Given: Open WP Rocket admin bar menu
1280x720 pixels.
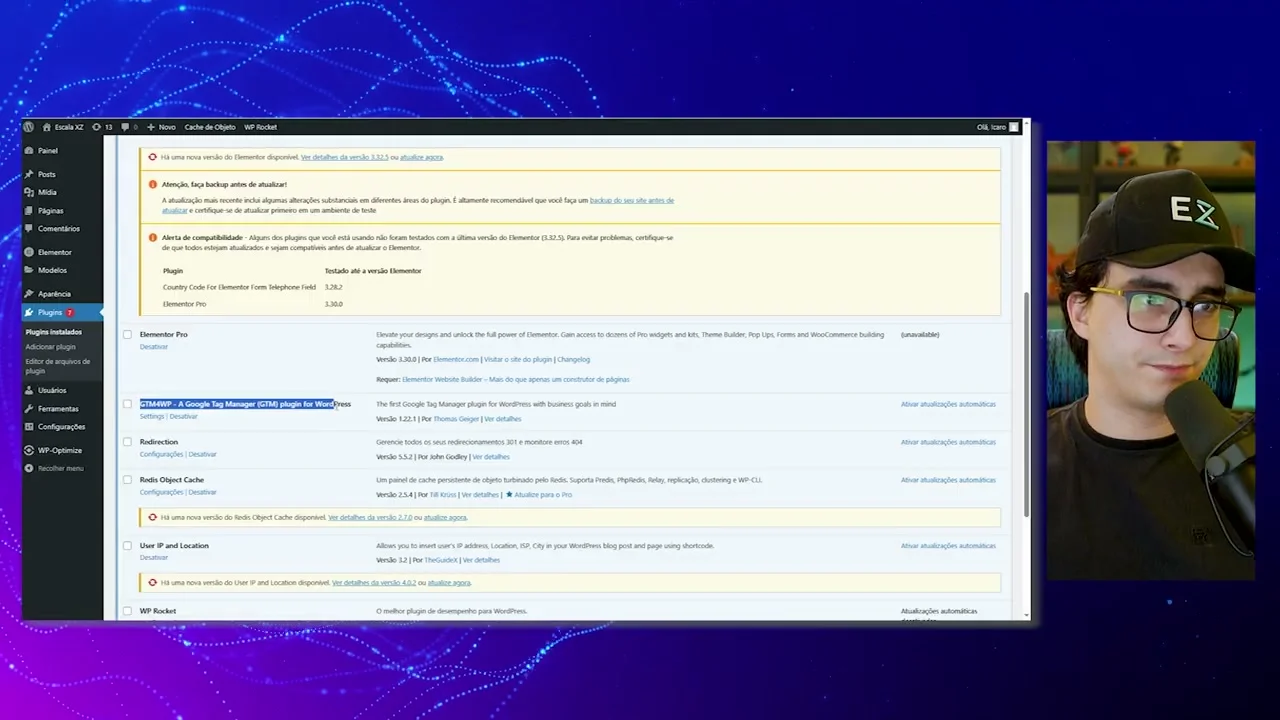Looking at the screenshot, I should (x=260, y=127).
